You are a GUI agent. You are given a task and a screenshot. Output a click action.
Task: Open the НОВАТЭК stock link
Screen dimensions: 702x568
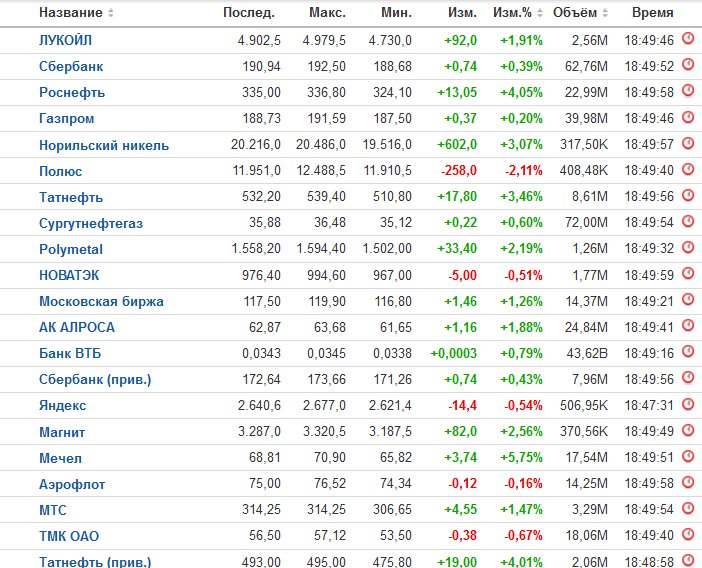click(69, 275)
